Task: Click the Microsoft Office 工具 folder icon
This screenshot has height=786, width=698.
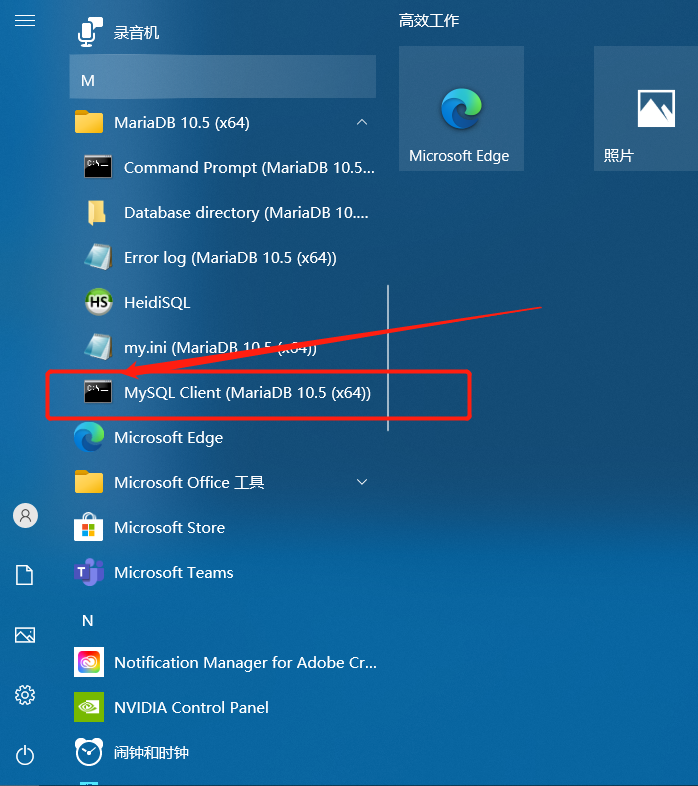Action: pyautogui.click(x=89, y=482)
